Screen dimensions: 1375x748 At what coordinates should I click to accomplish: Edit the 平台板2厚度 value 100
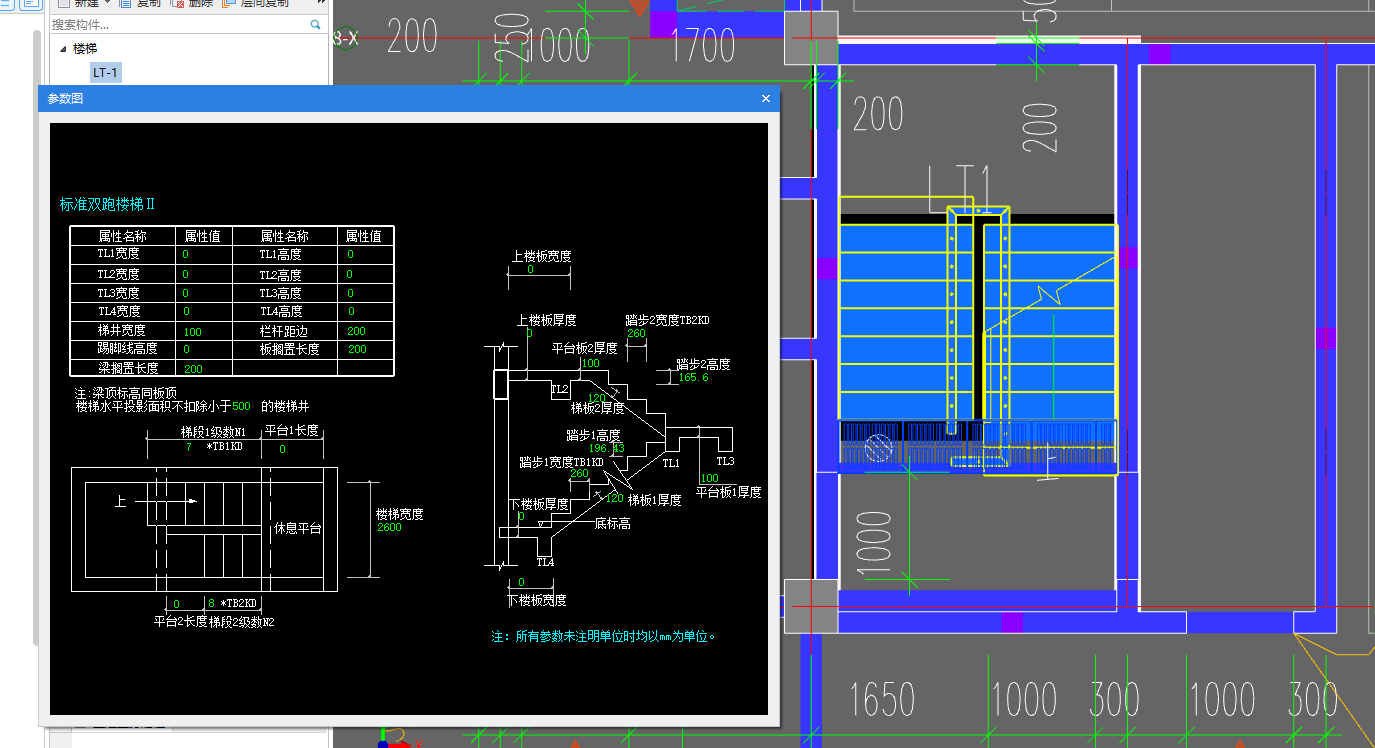590,363
